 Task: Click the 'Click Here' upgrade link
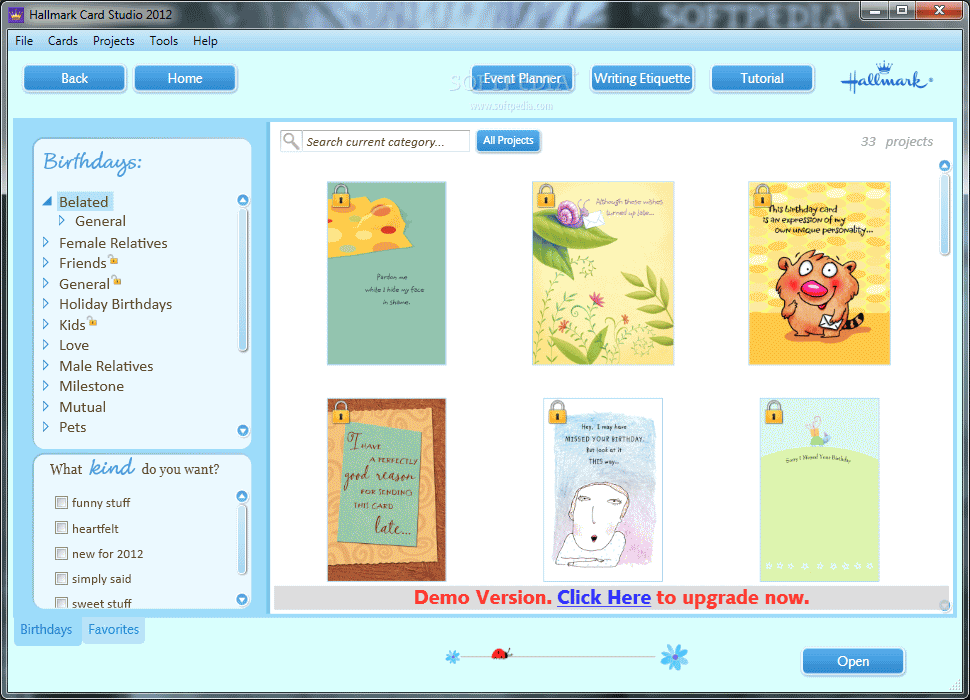(604, 597)
